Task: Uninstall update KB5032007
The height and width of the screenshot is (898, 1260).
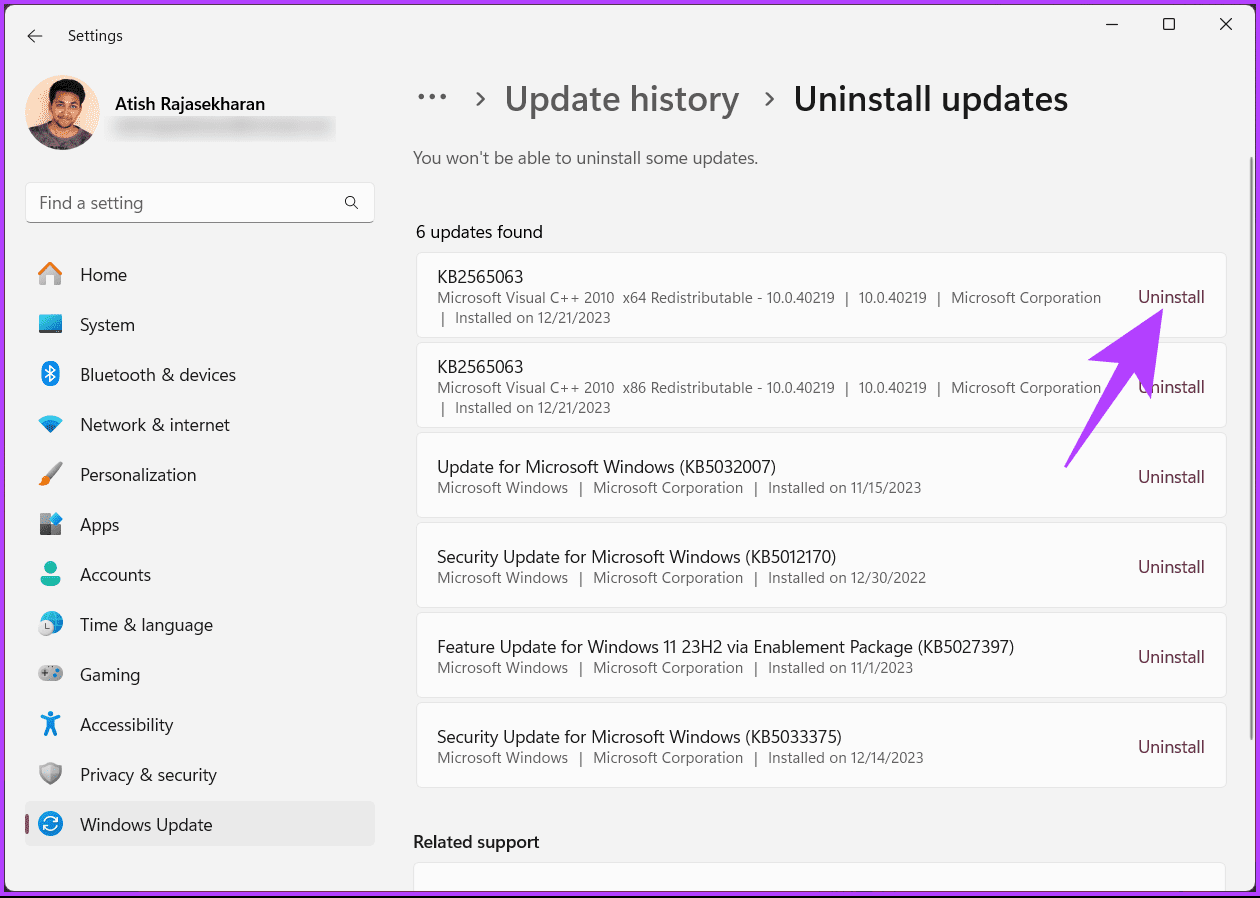Action: 1171,477
